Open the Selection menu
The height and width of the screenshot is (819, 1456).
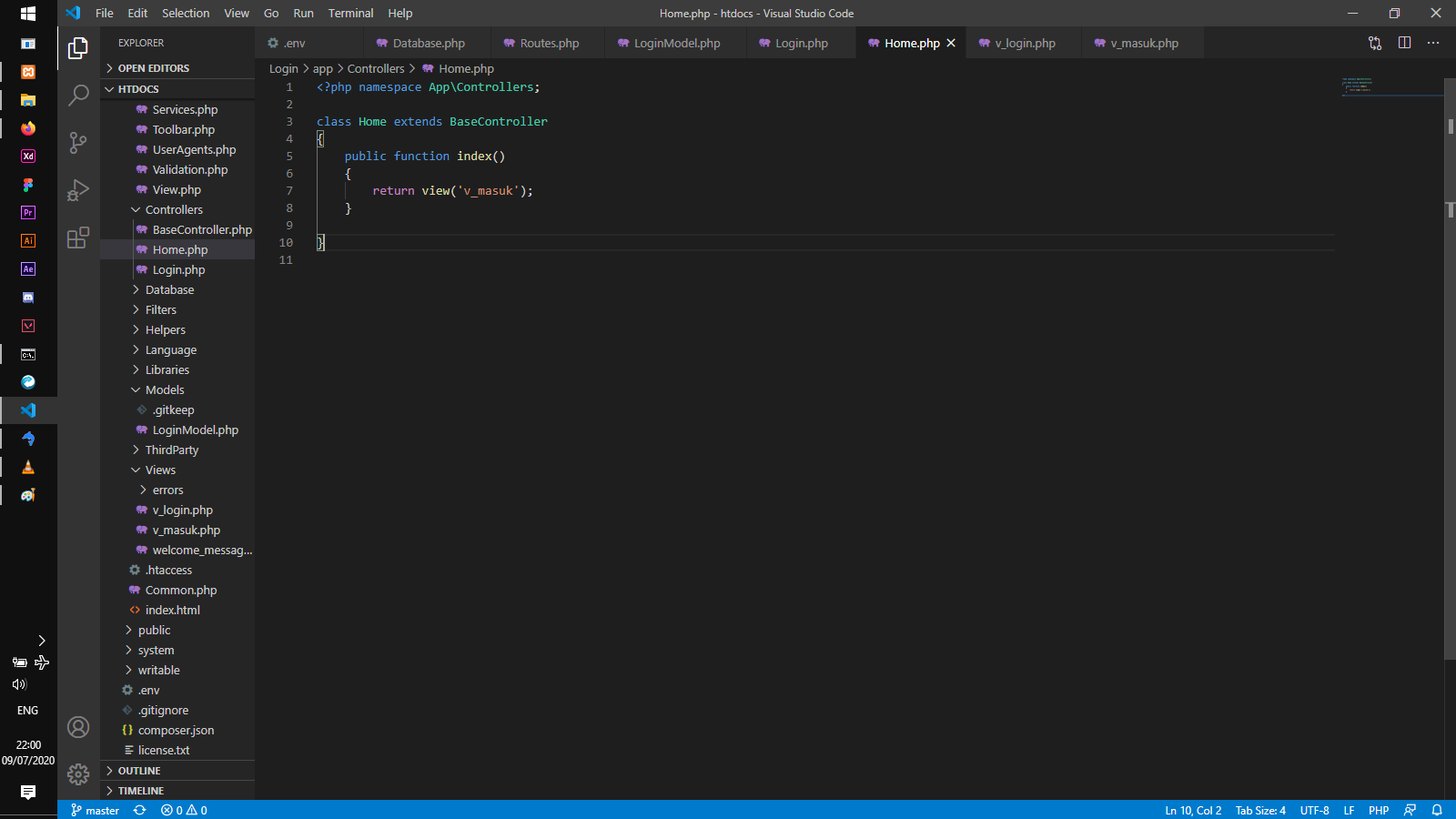click(x=186, y=13)
